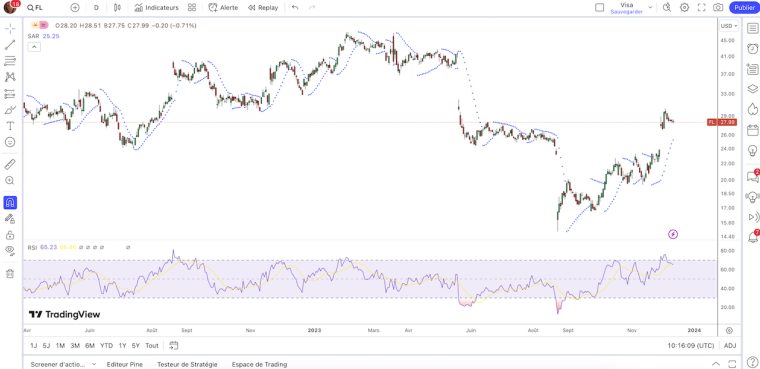Undo the last chart action

pos(295,8)
